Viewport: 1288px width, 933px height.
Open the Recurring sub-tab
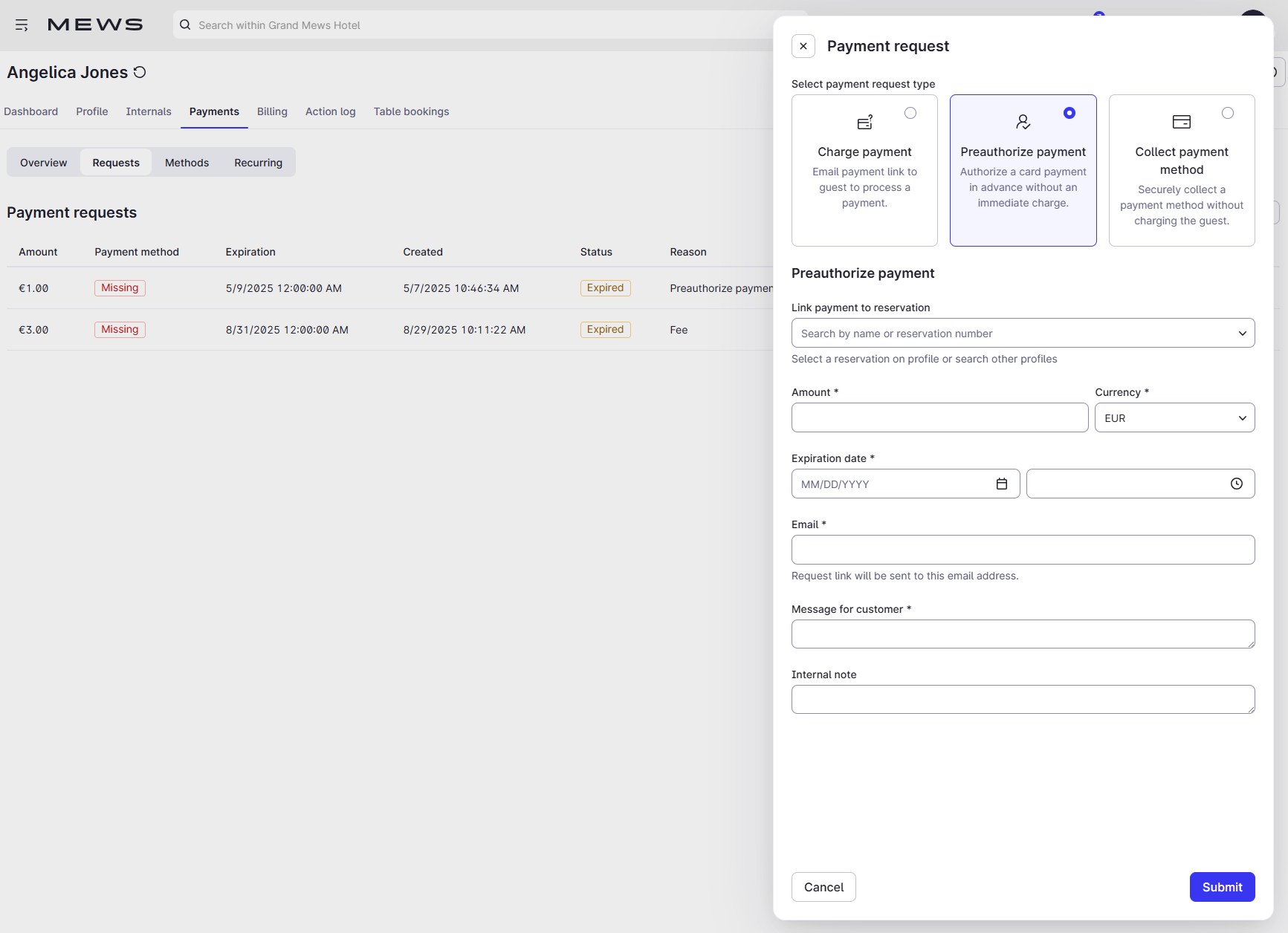click(x=259, y=162)
